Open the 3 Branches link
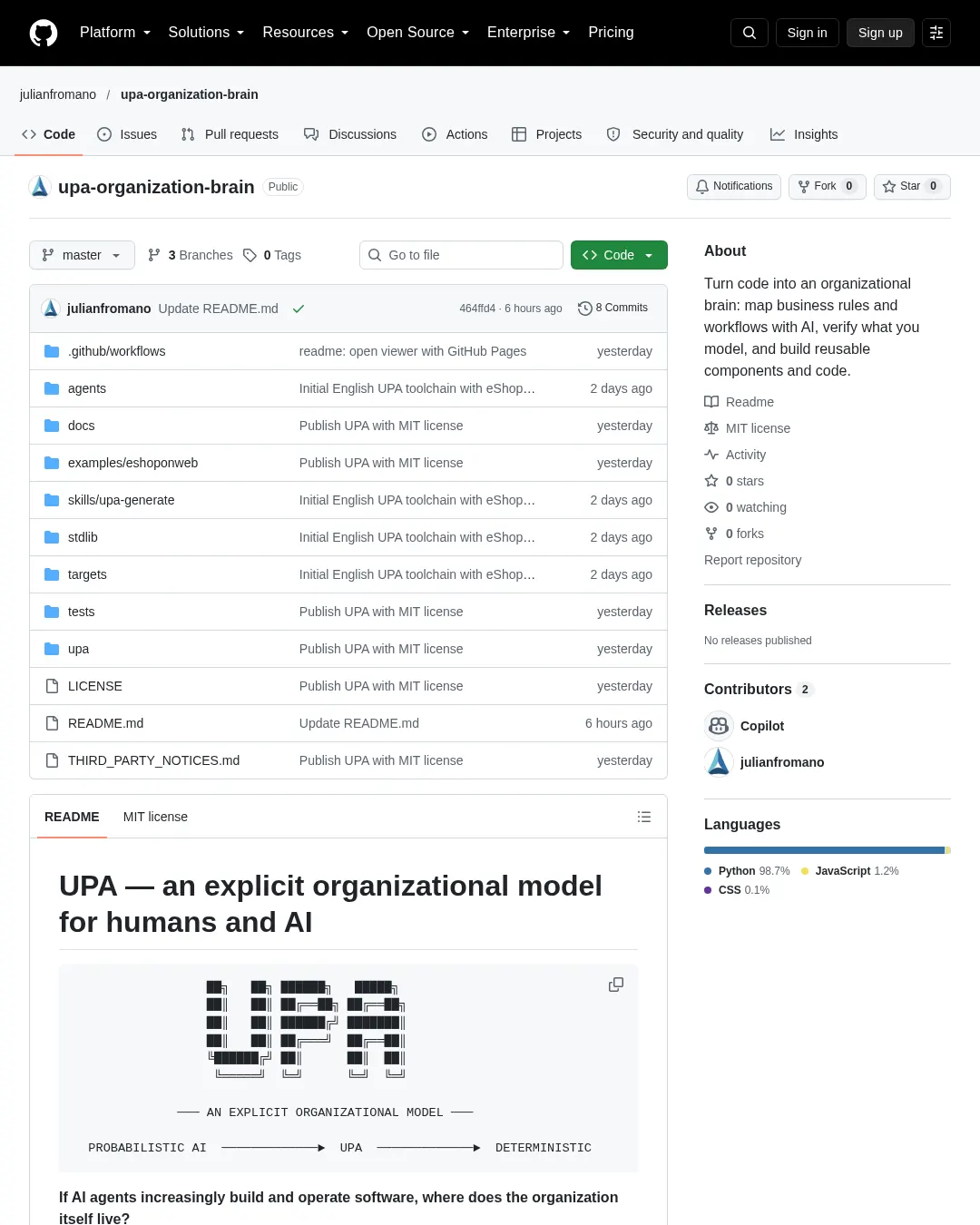This screenshot has height=1225, width=980. point(190,255)
